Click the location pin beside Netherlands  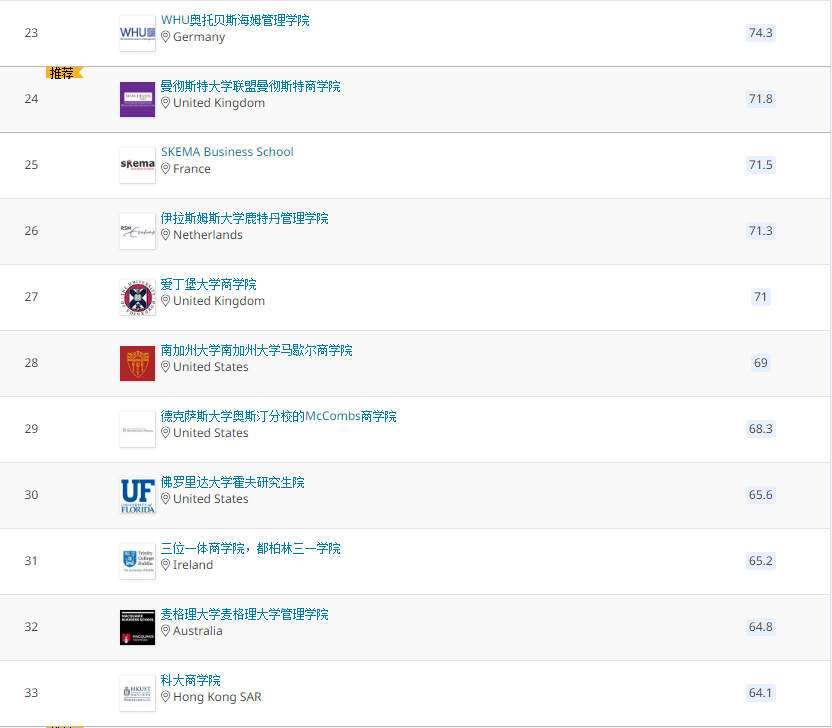(166, 235)
